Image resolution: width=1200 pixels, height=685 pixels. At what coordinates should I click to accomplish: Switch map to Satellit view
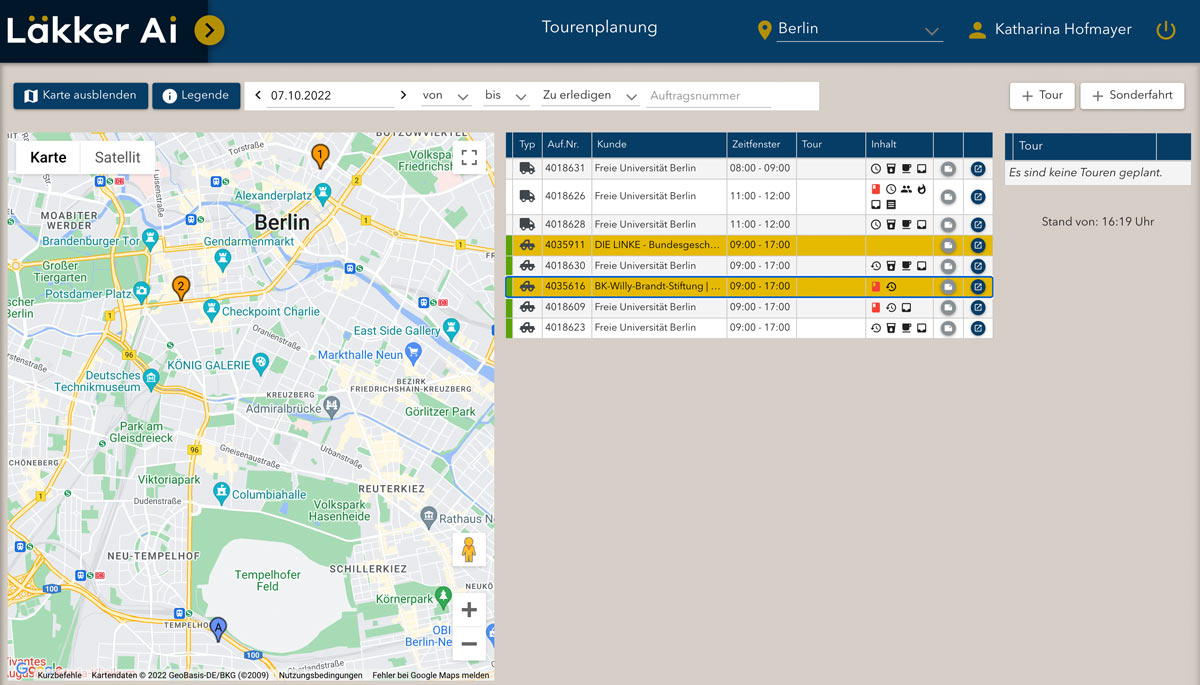point(117,158)
